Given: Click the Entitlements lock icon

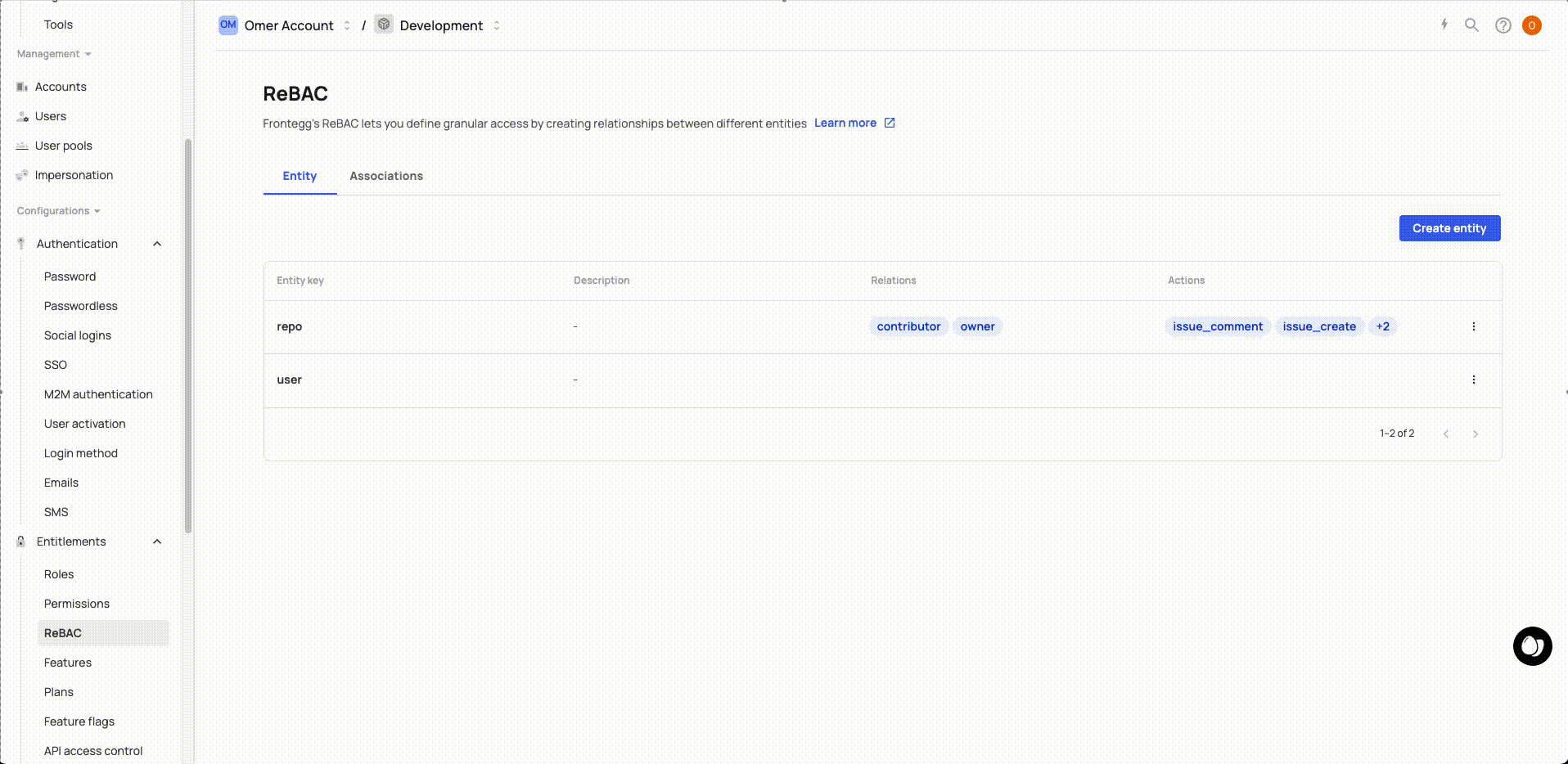Looking at the screenshot, I should [20, 542].
